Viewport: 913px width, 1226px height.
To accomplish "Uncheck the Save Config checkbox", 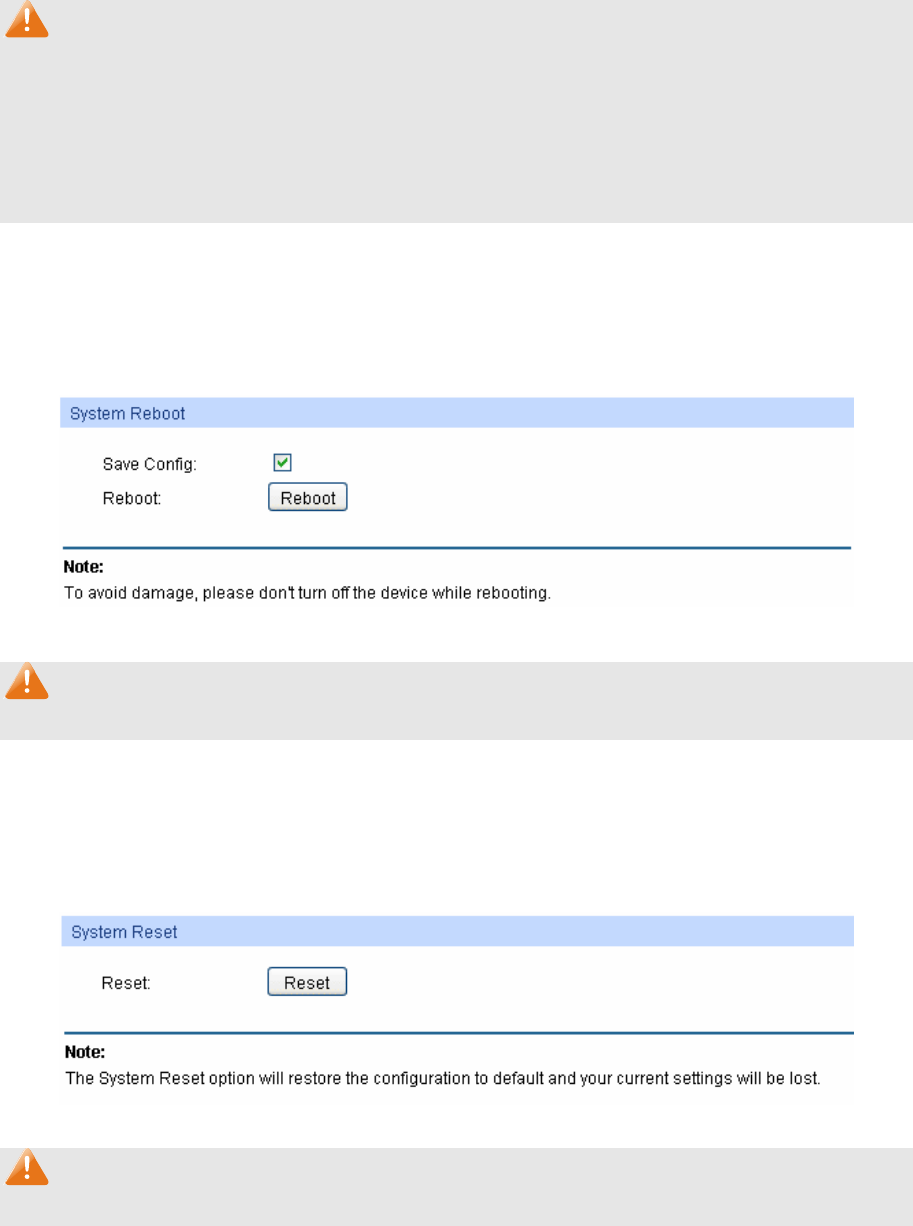I will point(283,462).
